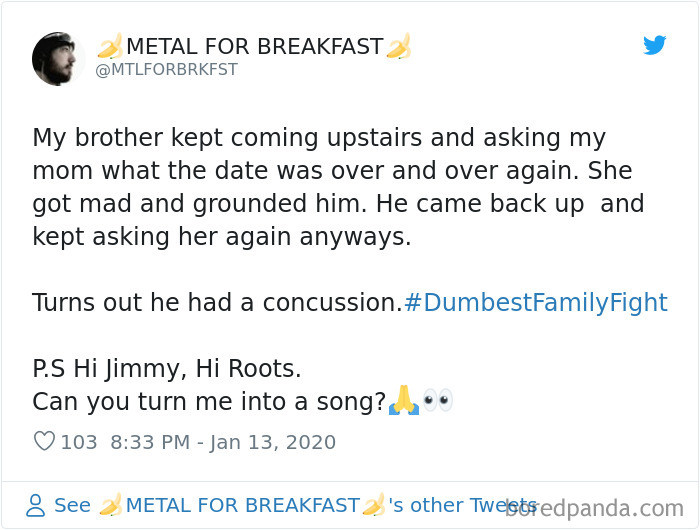Open the author's profile picture
The width and height of the screenshot is (700, 530).
click(x=58, y=58)
